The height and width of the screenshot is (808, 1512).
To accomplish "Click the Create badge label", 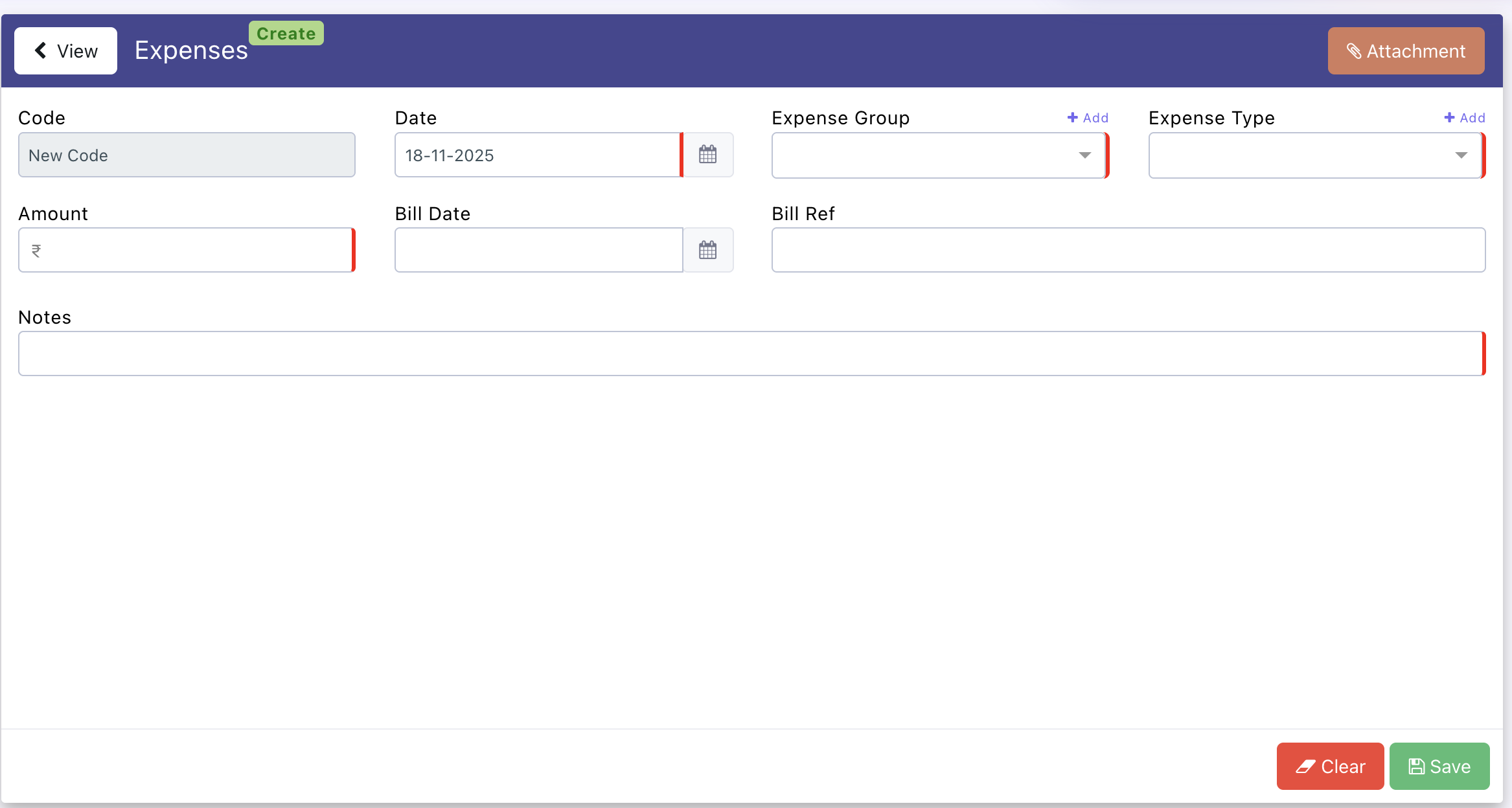I will point(286,34).
